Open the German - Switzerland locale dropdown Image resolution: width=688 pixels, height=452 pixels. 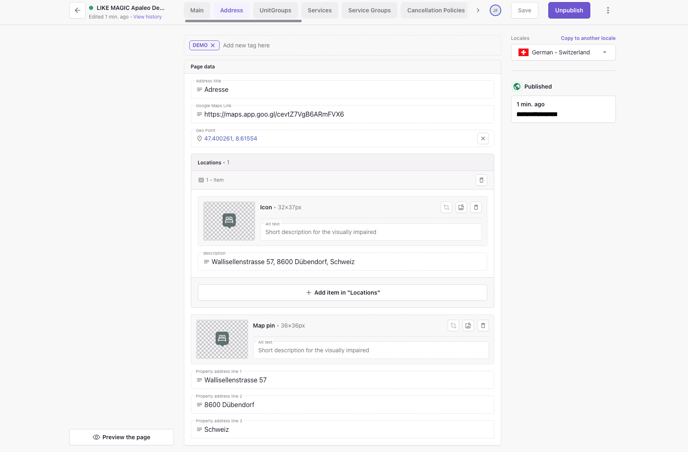click(563, 52)
